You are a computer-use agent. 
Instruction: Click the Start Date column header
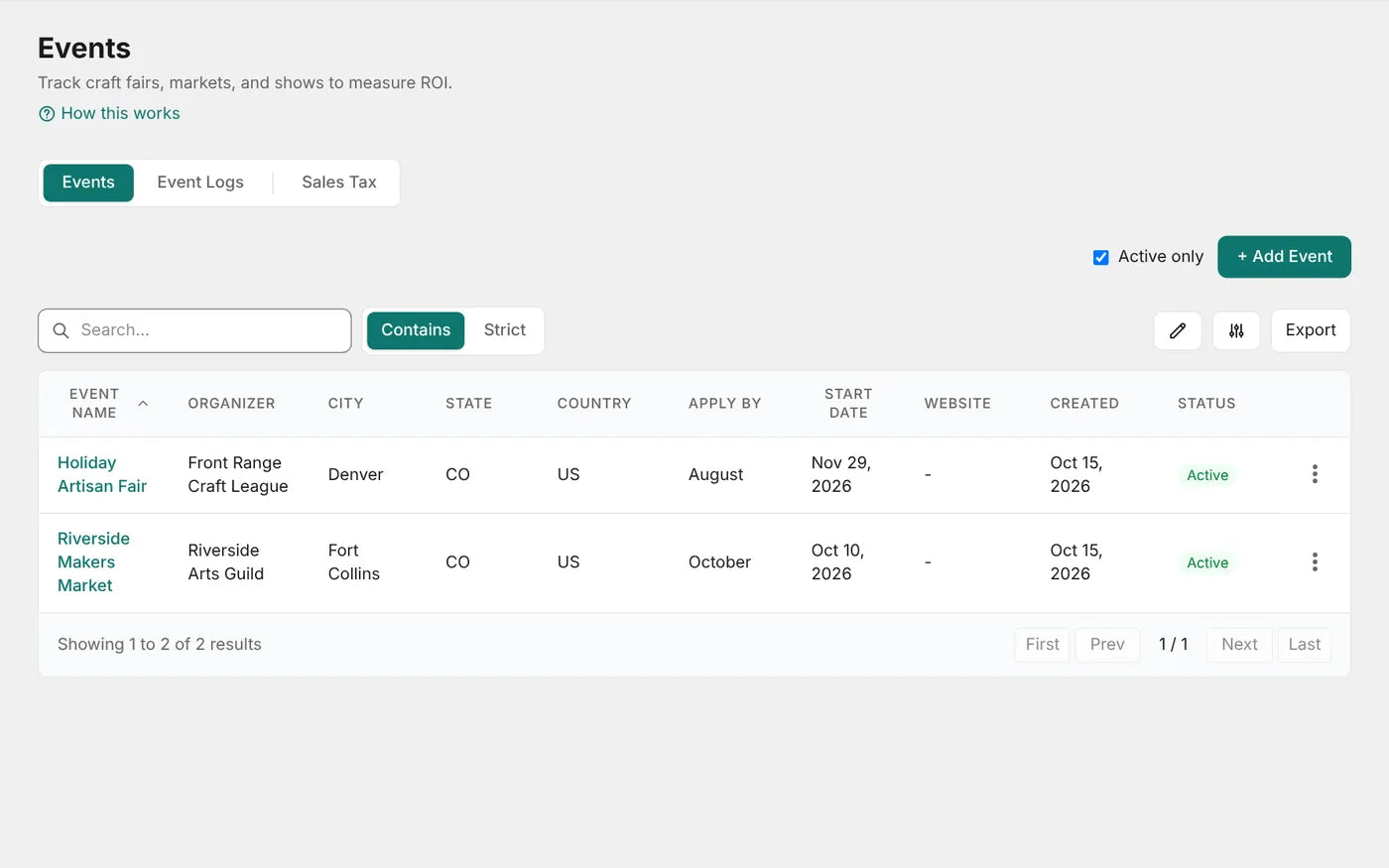[848, 404]
